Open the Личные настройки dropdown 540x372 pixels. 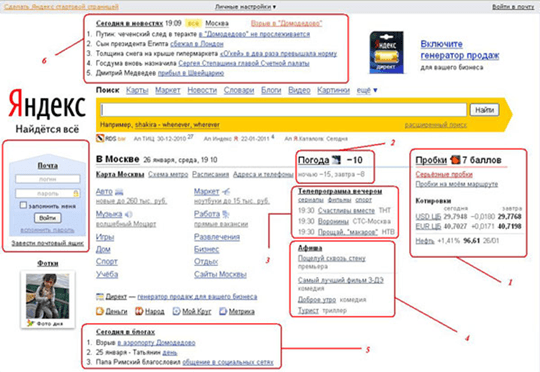(x=246, y=7)
